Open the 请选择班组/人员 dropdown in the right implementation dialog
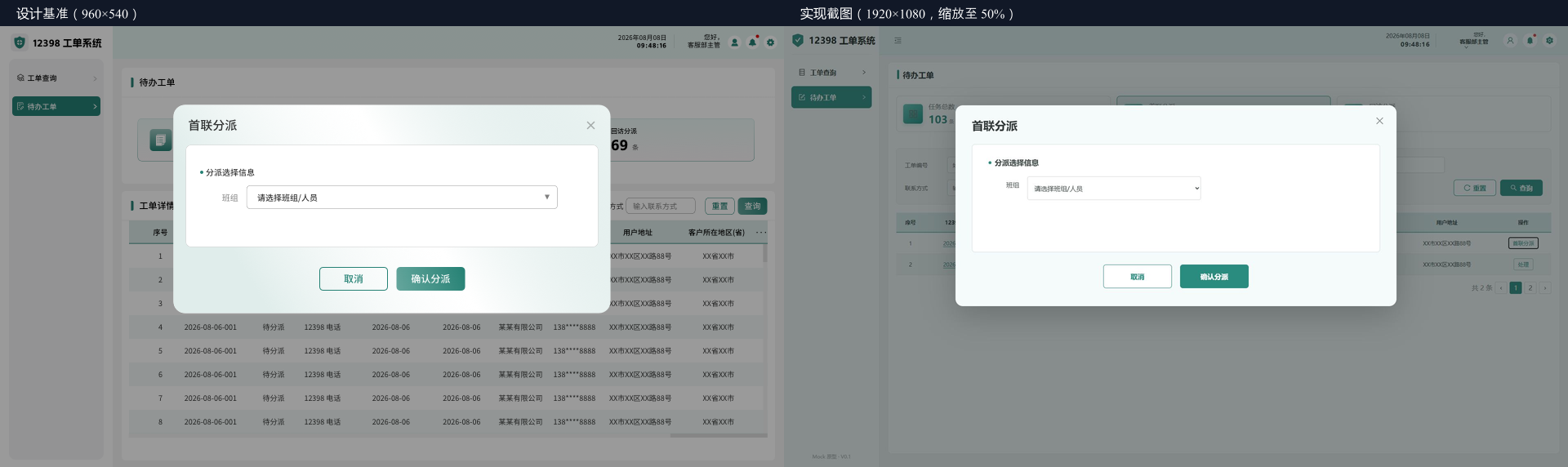This screenshot has height=467, width=1568. click(x=1114, y=189)
